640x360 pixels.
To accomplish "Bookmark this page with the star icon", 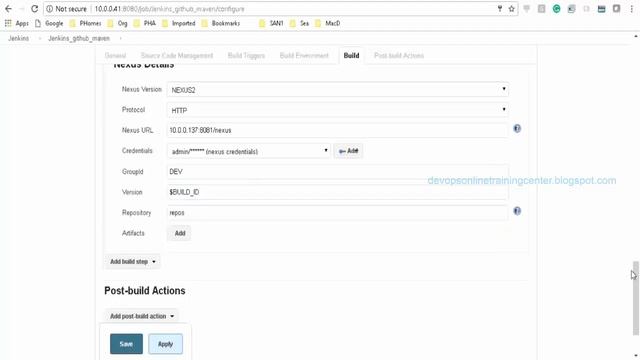I will tap(511, 9).
